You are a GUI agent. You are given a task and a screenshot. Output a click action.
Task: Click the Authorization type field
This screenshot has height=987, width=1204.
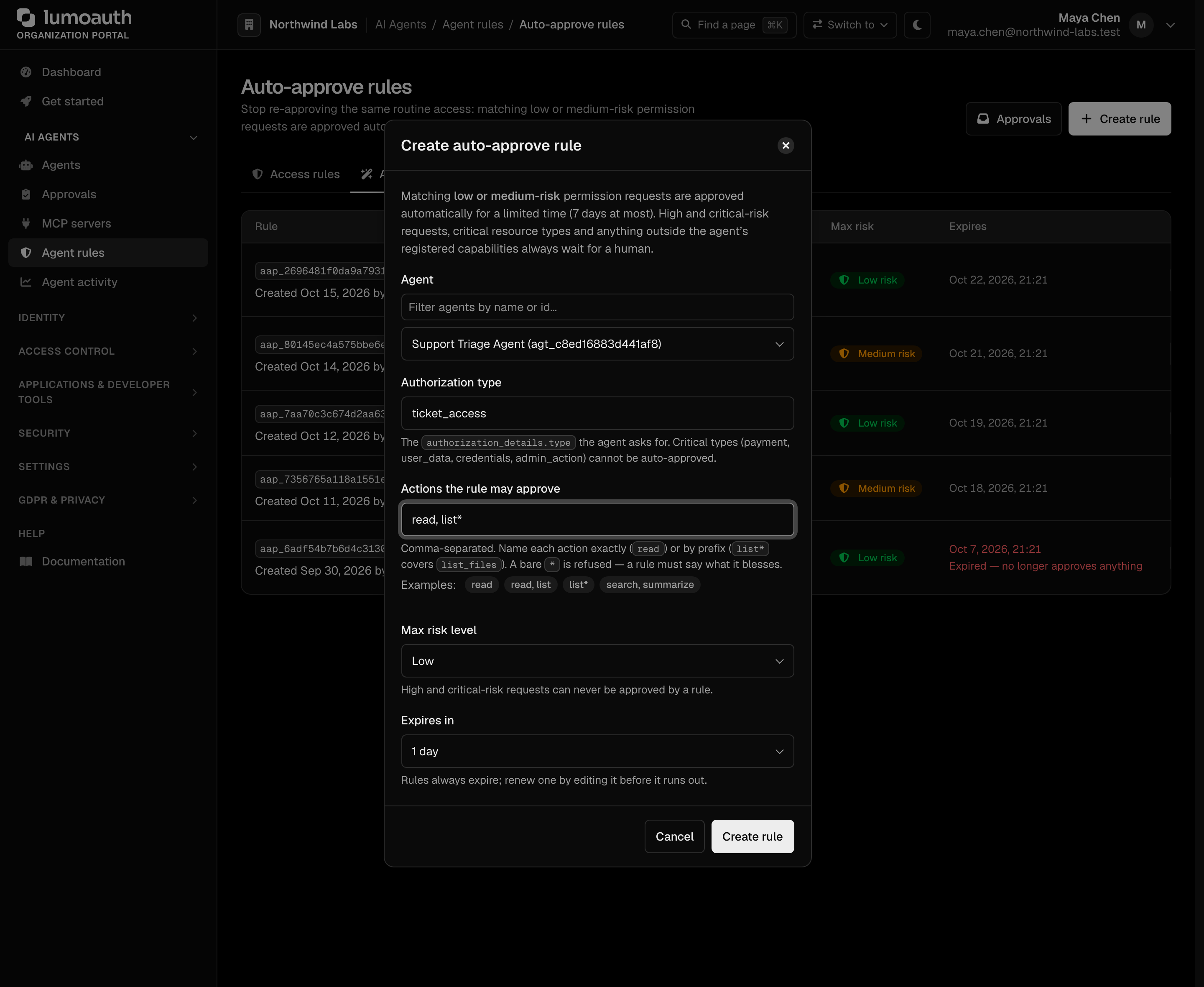tap(597, 413)
